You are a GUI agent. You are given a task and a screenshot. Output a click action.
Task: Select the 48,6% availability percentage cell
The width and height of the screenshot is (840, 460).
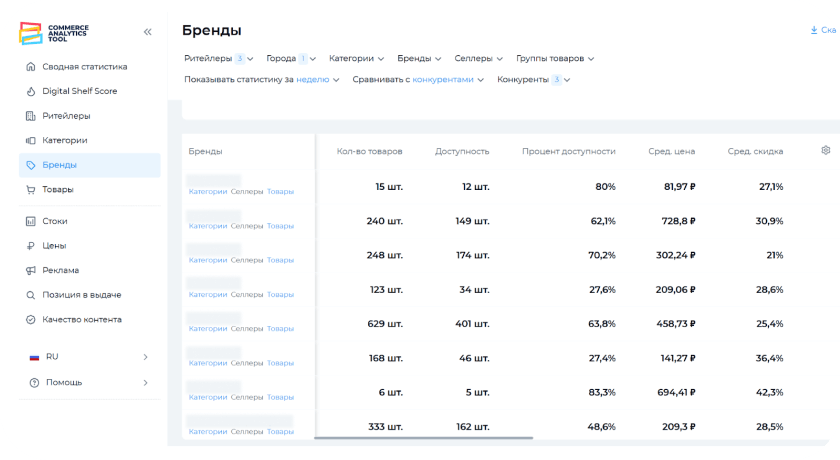pos(602,427)
